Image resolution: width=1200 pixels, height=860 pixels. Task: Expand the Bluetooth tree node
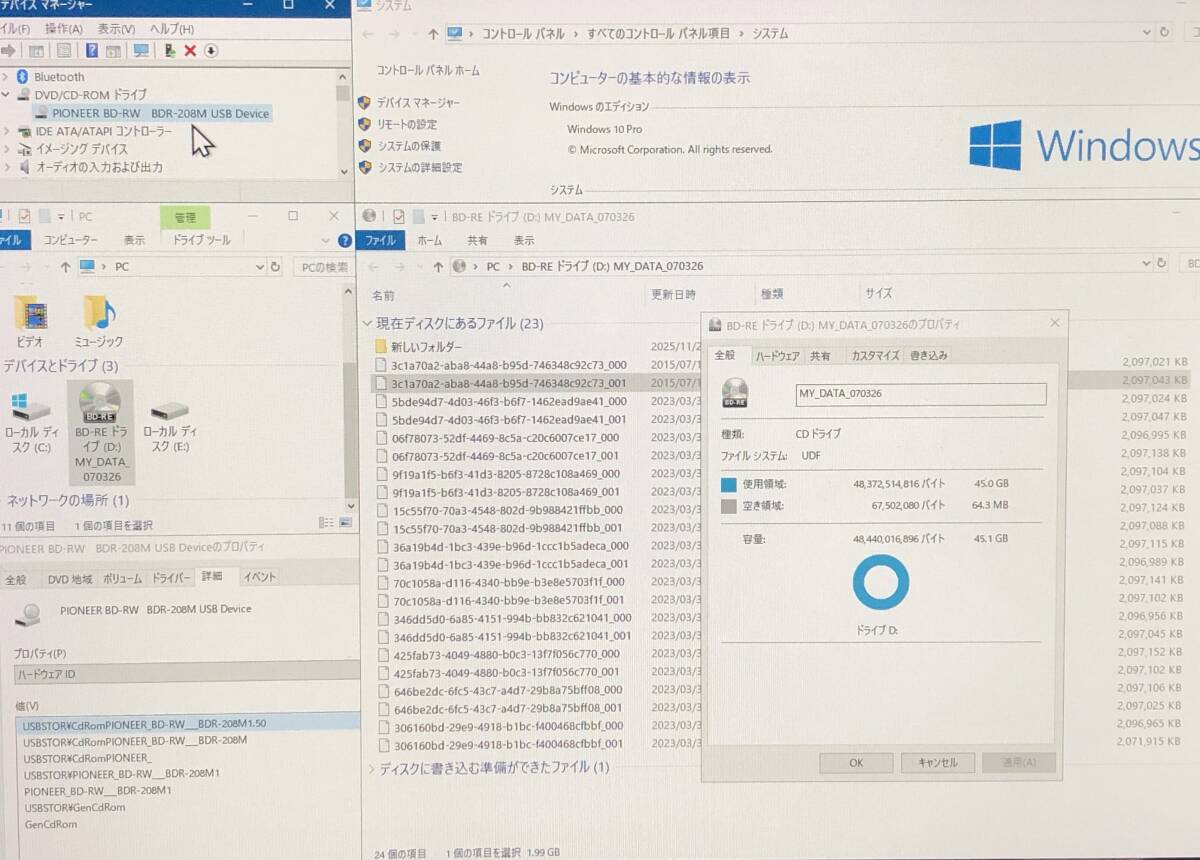click(x=6, y=77)
